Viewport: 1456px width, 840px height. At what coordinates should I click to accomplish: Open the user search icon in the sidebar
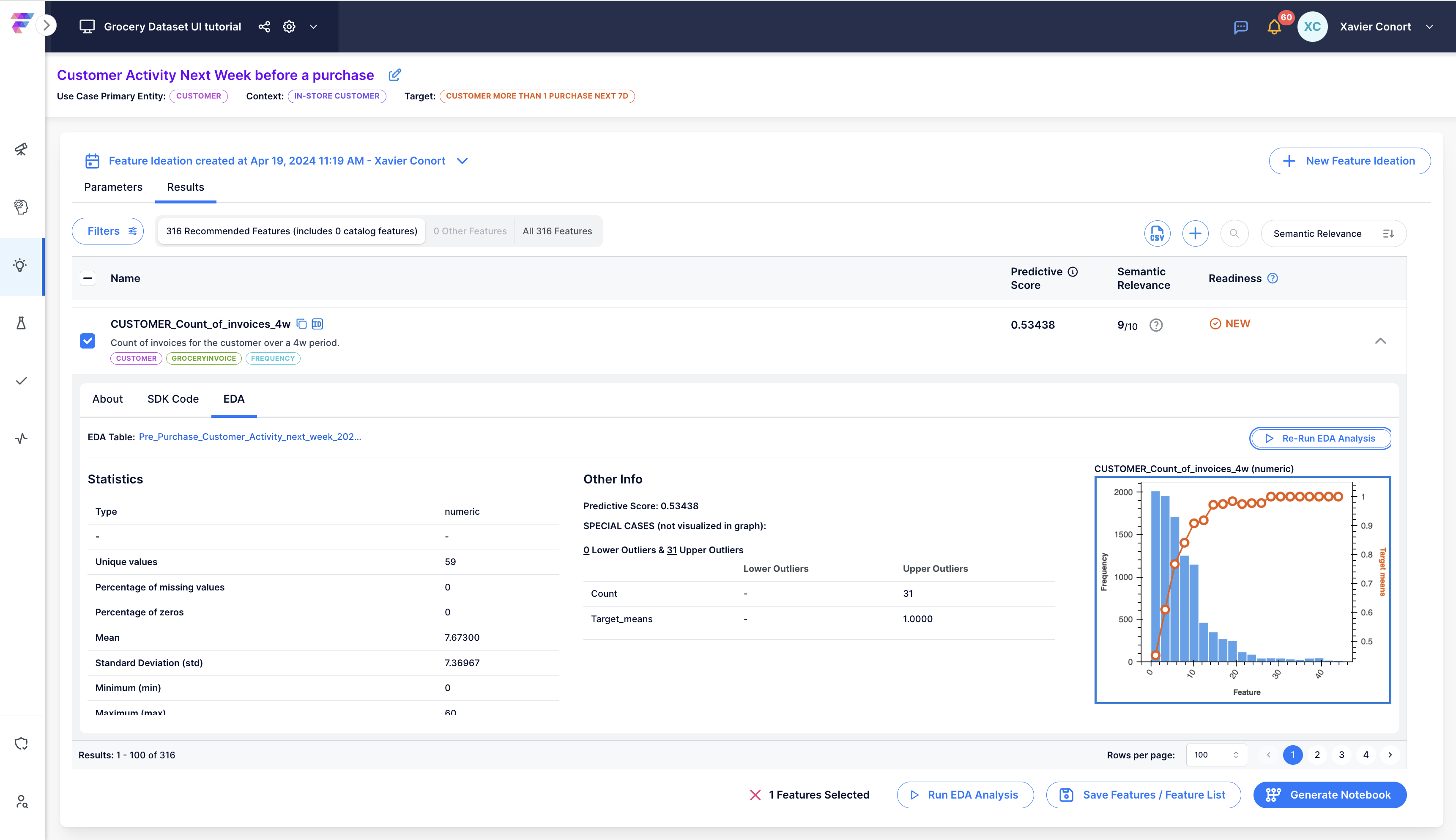pos(22,802)
